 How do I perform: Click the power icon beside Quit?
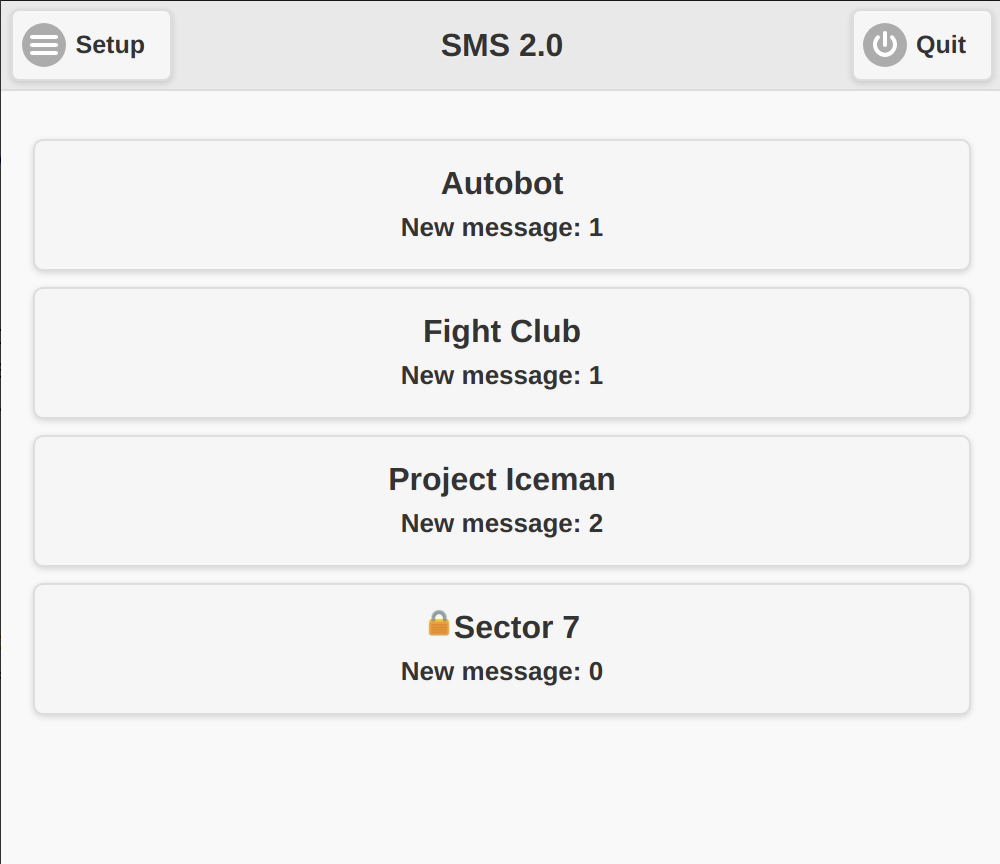(884, 45)
